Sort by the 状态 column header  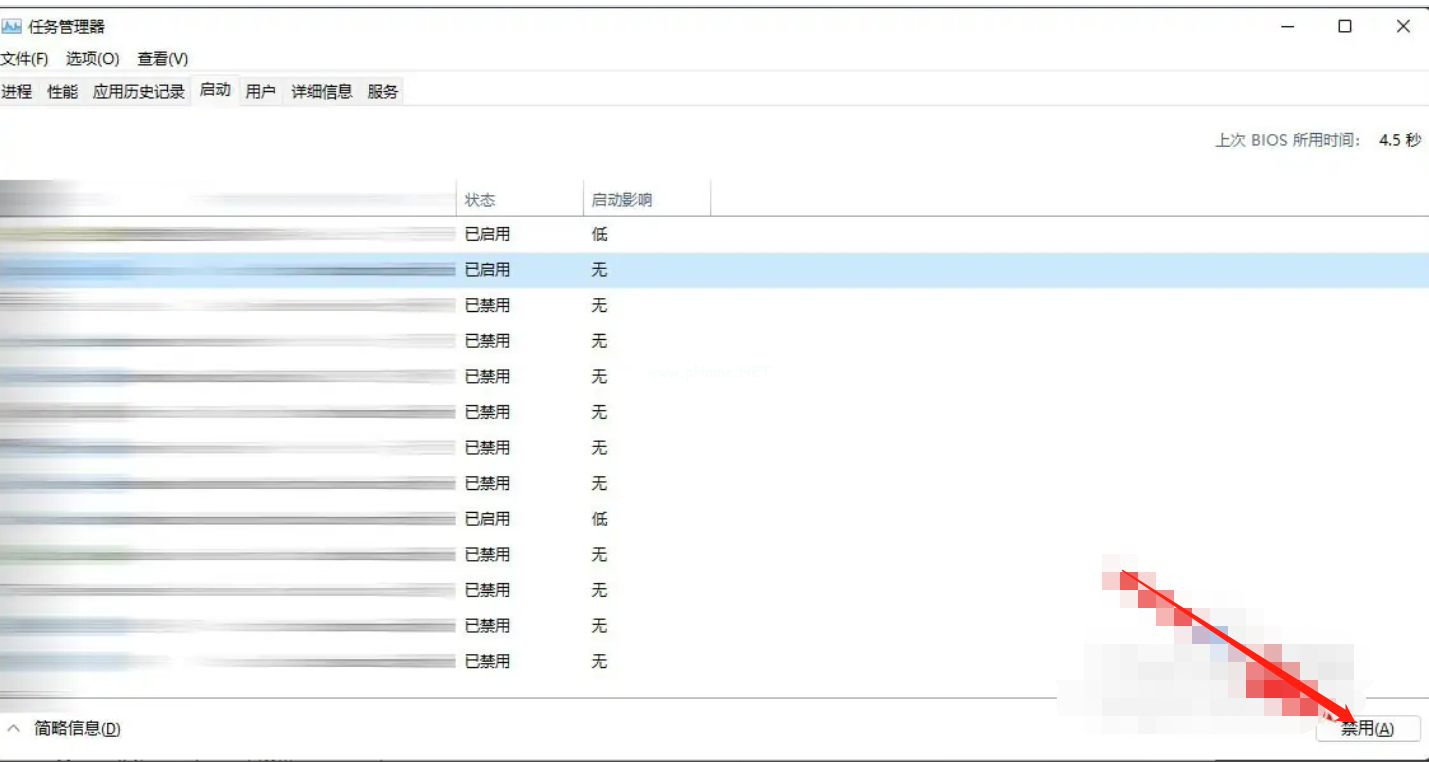pyautogui.click(x=480, y=200)
